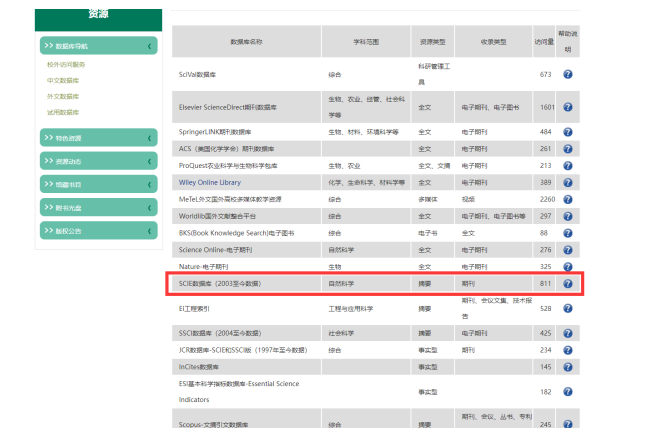Open 校外访问服务 sidebar item

[x=66, y=65]
